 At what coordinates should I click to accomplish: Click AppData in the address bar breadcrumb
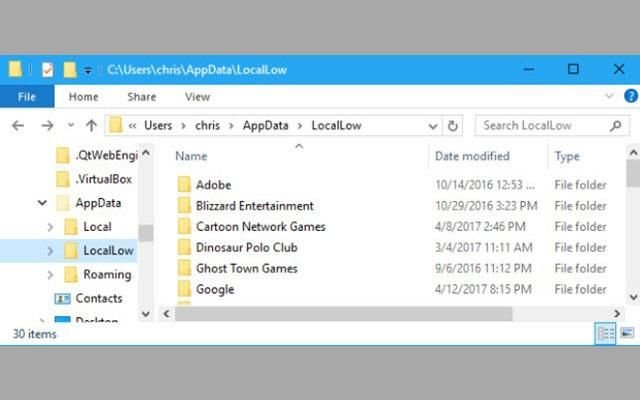pos(266,125)
